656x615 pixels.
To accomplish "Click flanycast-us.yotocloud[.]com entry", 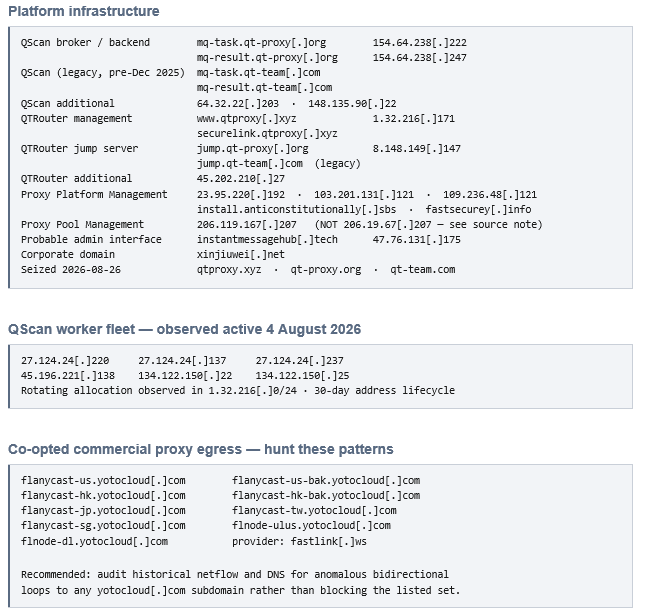I will click(103, 481).
